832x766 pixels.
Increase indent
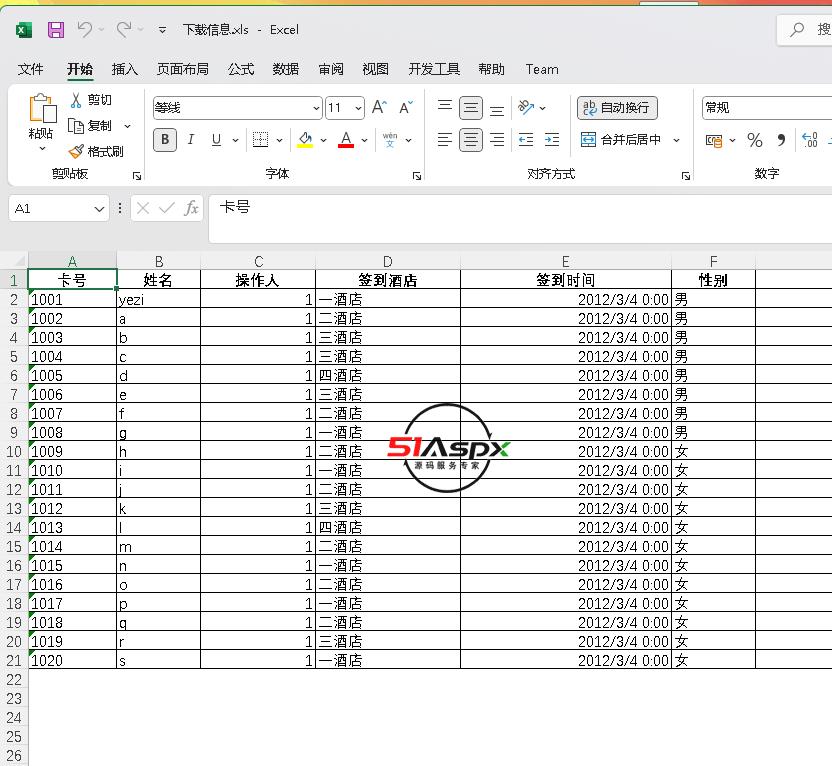point(552,140)
